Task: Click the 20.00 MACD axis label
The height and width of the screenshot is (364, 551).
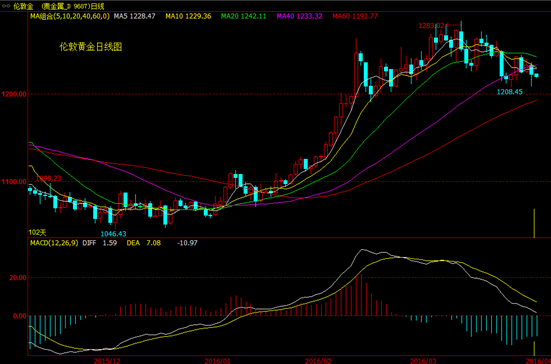Action: pos(18,278)
